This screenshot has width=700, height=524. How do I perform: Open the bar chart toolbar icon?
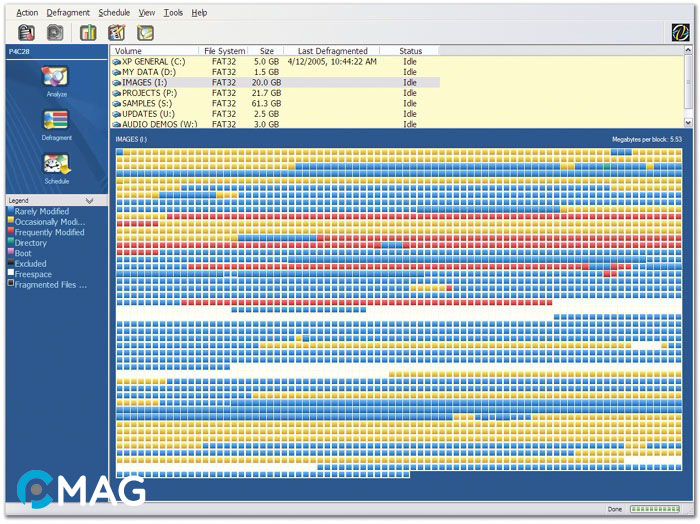(88, 33)
